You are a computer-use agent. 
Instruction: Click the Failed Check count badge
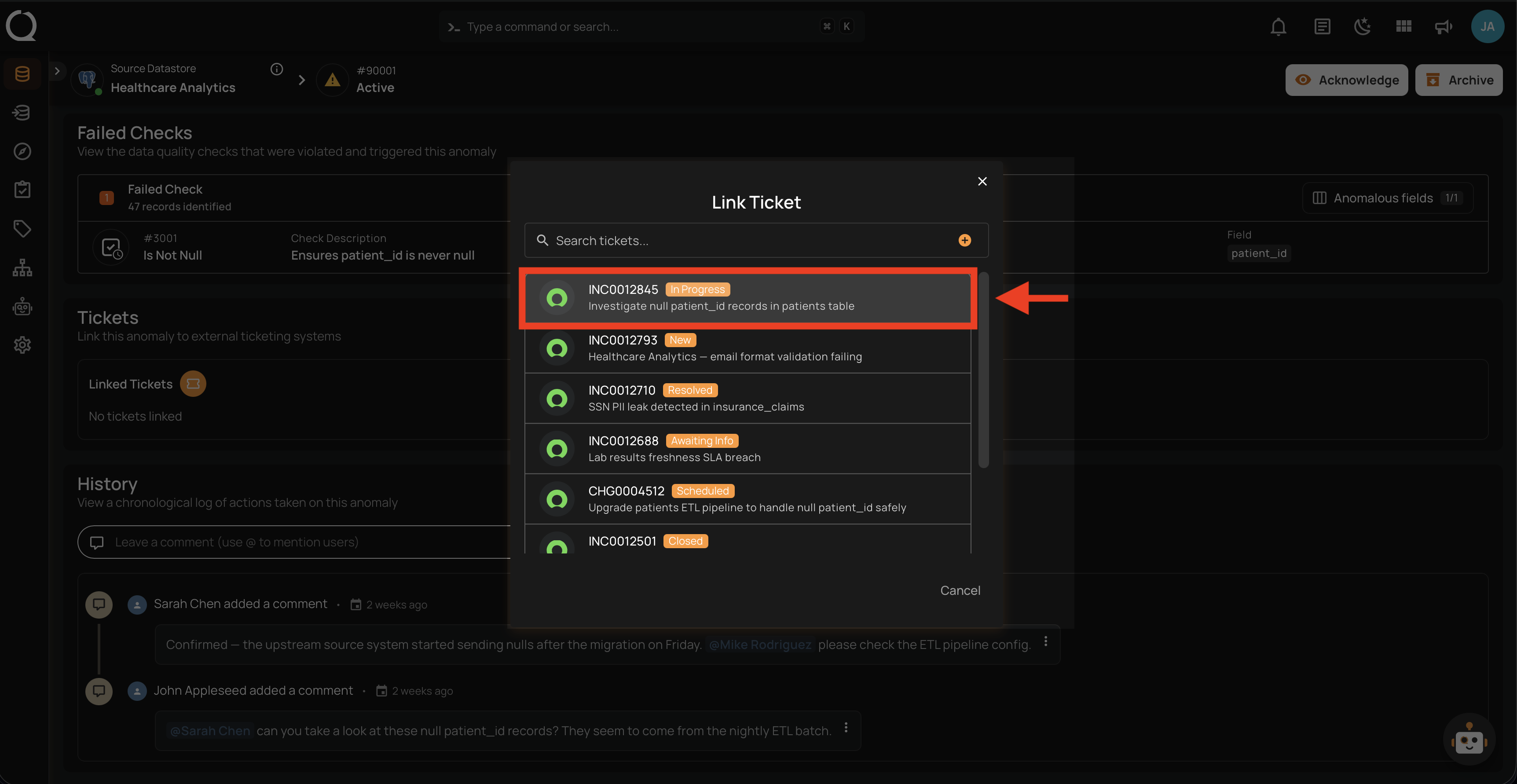coord(106,198)
